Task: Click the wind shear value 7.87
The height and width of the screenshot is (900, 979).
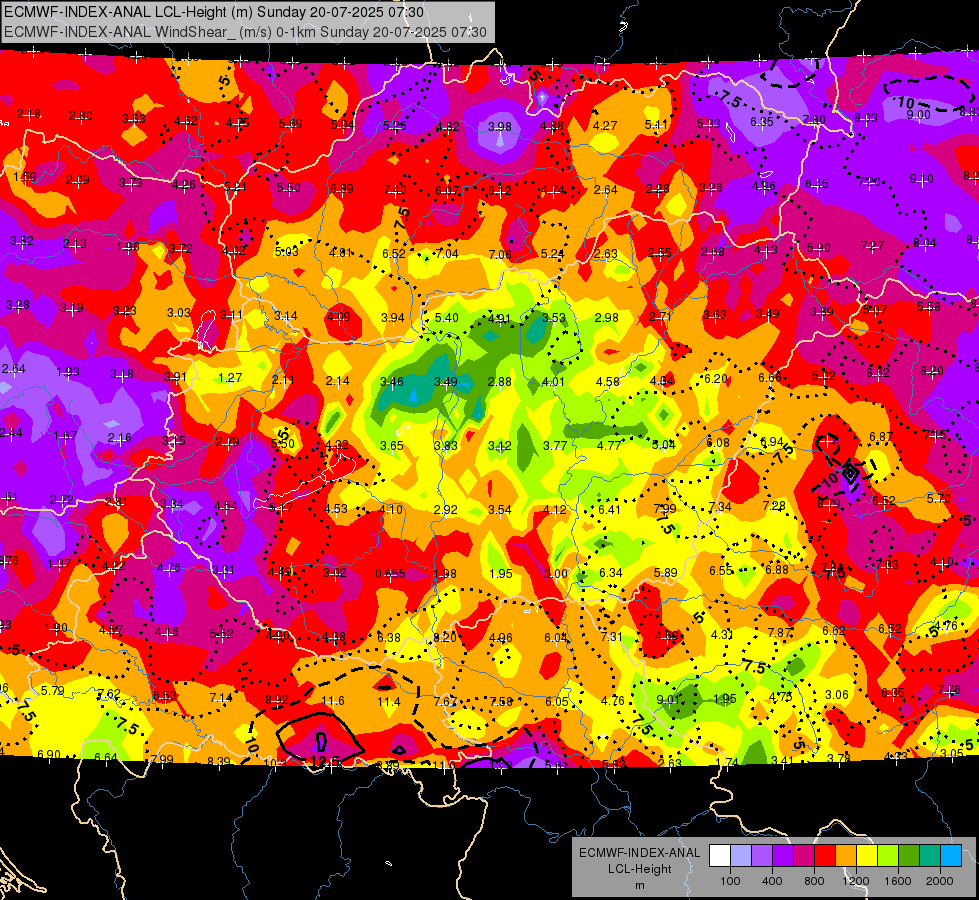Action: click(780, 633)
